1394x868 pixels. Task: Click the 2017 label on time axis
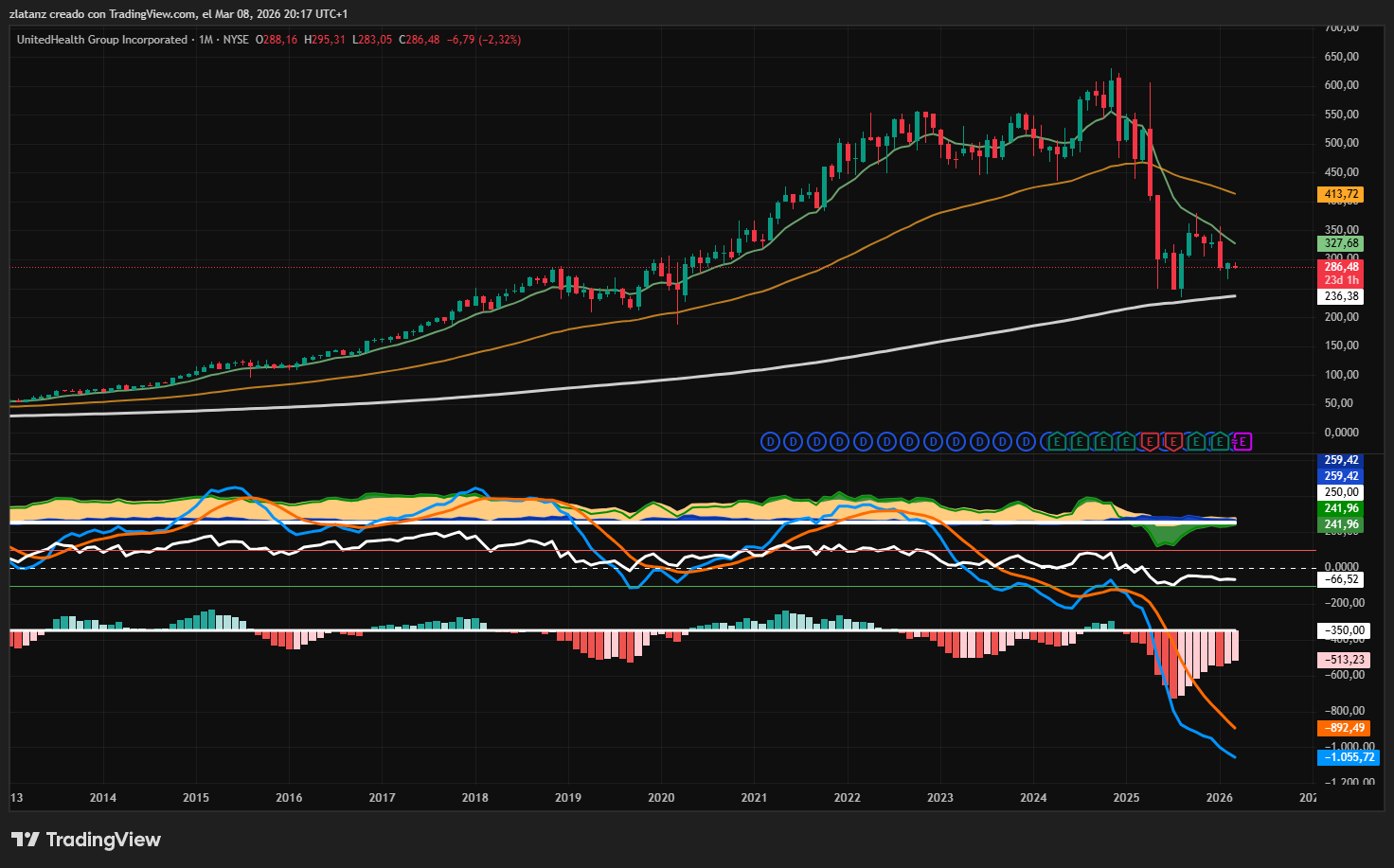(382, 798)
